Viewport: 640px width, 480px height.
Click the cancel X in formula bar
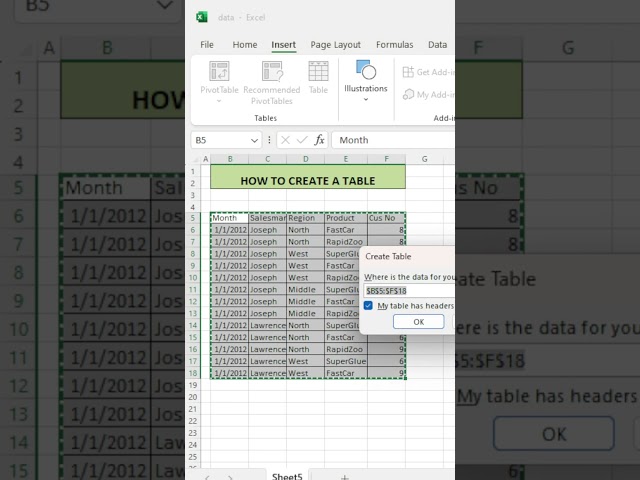[285, 140]
